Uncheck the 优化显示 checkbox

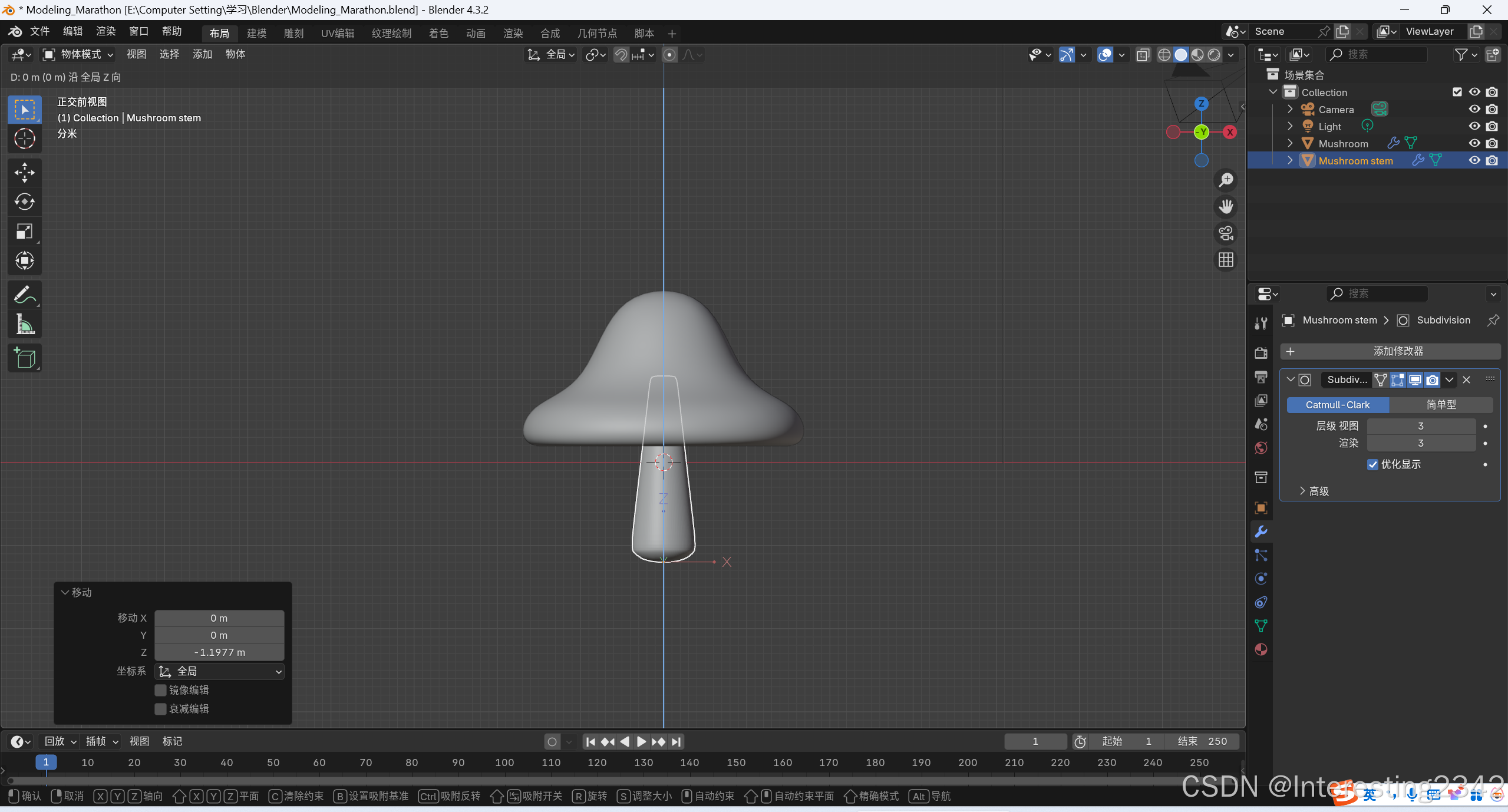pyautogui.click(x=1372, y=464)
